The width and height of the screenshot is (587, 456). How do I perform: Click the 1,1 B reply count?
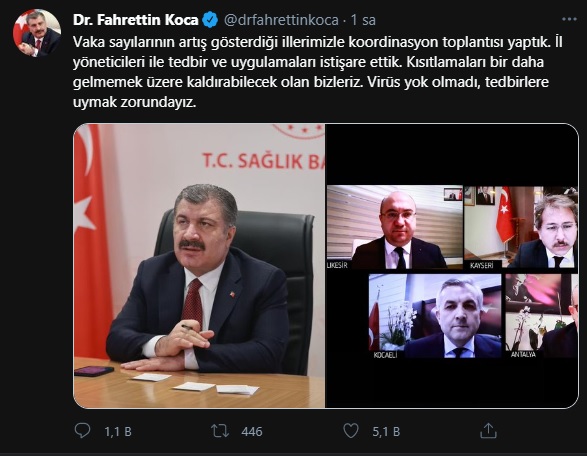coord(118,432)
